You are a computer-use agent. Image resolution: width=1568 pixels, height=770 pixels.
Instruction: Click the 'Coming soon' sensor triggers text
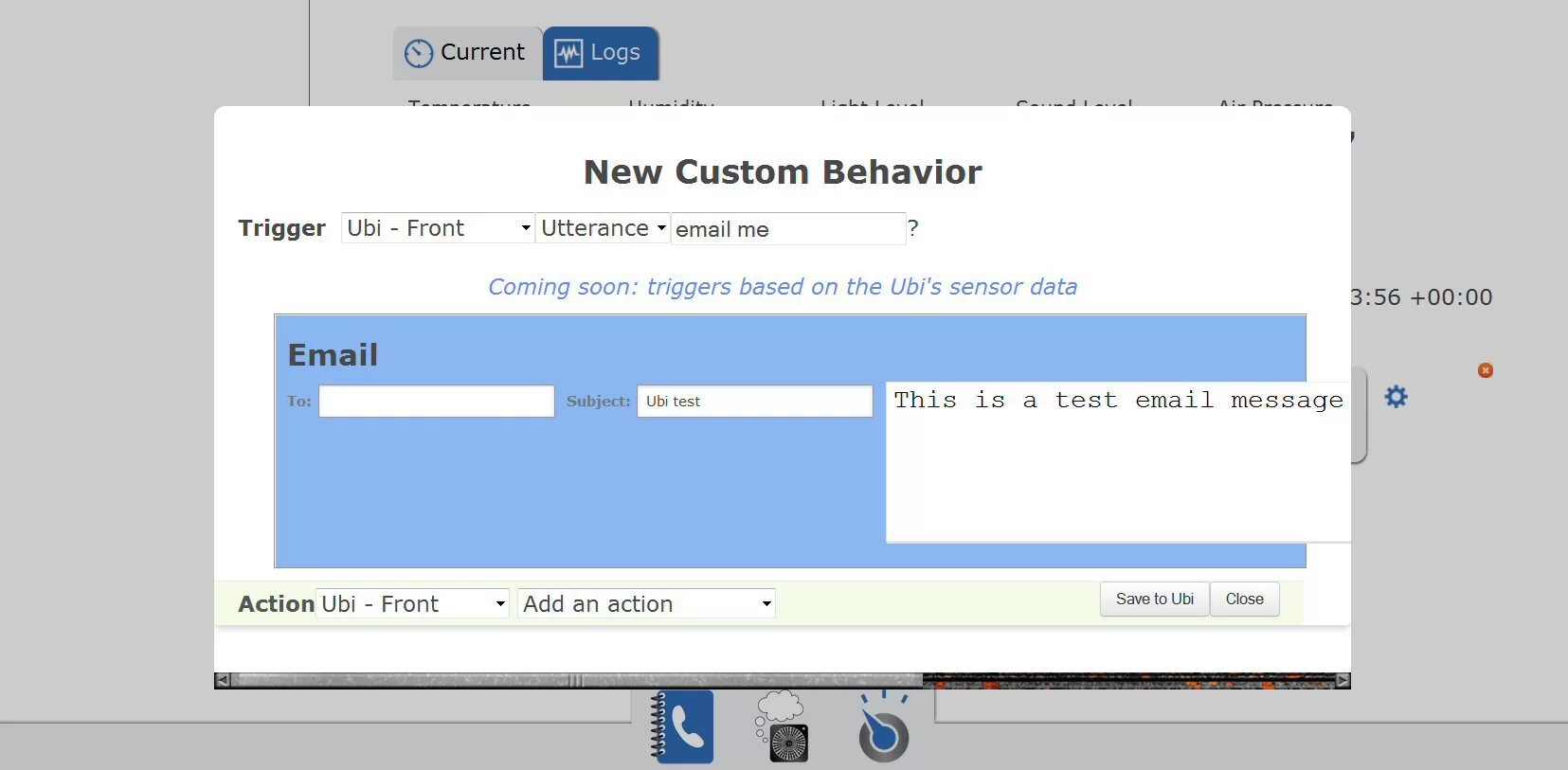783,287
